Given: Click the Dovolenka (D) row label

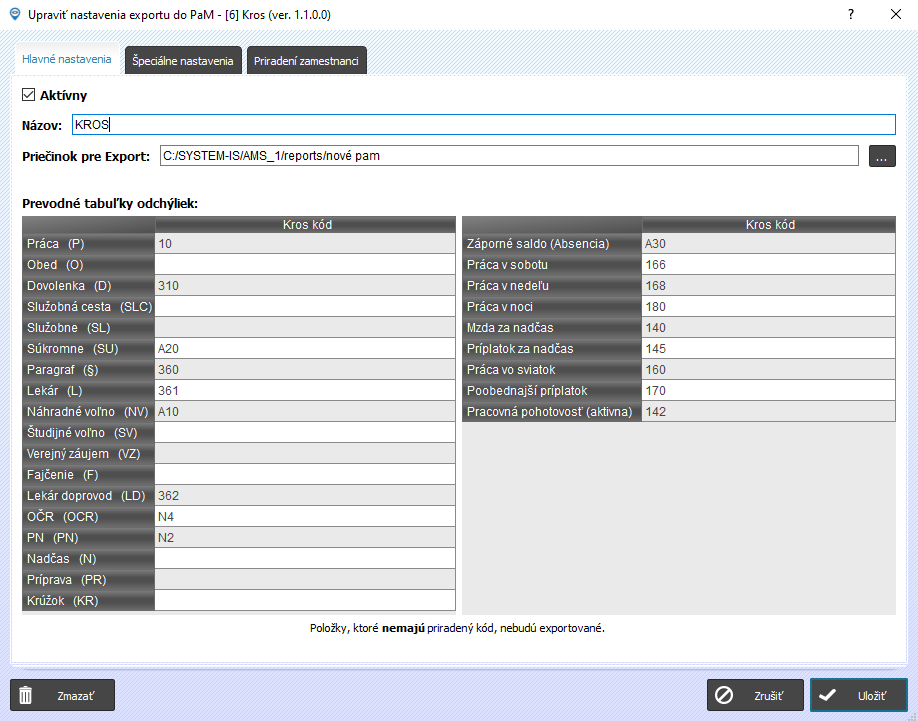Looking at the screenshot, I should click(x=88, y=286).
